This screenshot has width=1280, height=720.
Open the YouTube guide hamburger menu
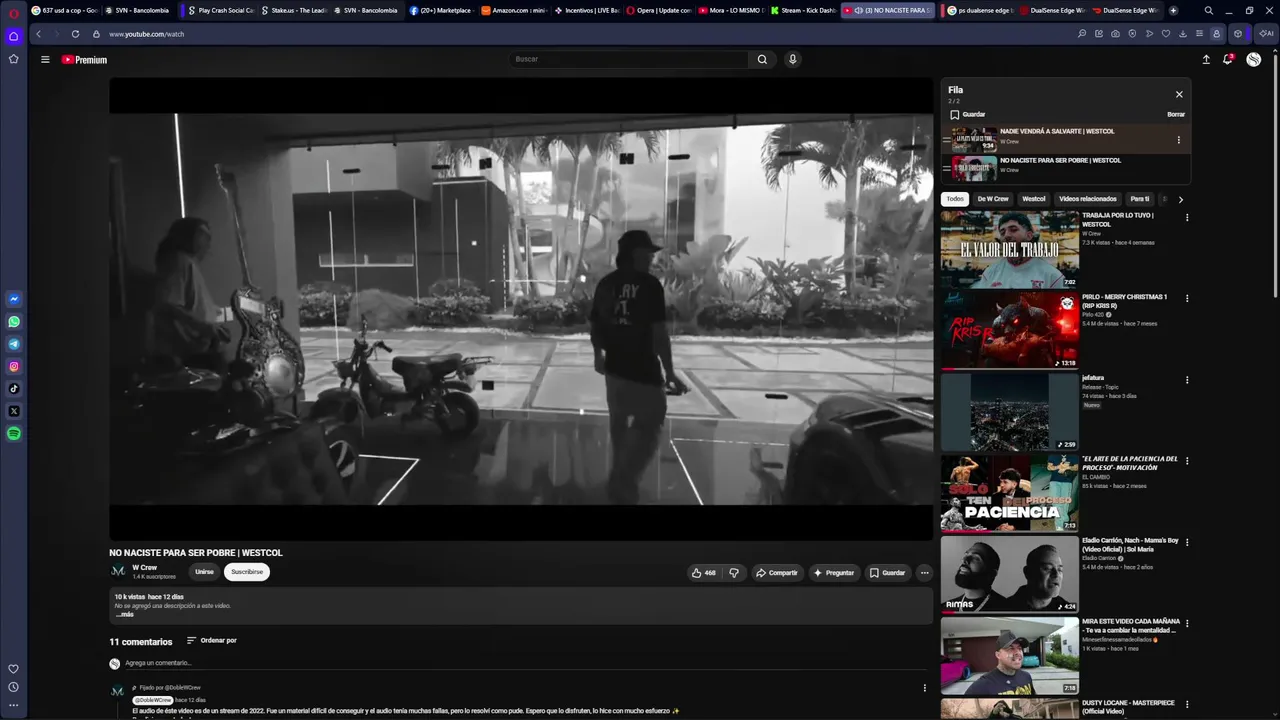45,60
